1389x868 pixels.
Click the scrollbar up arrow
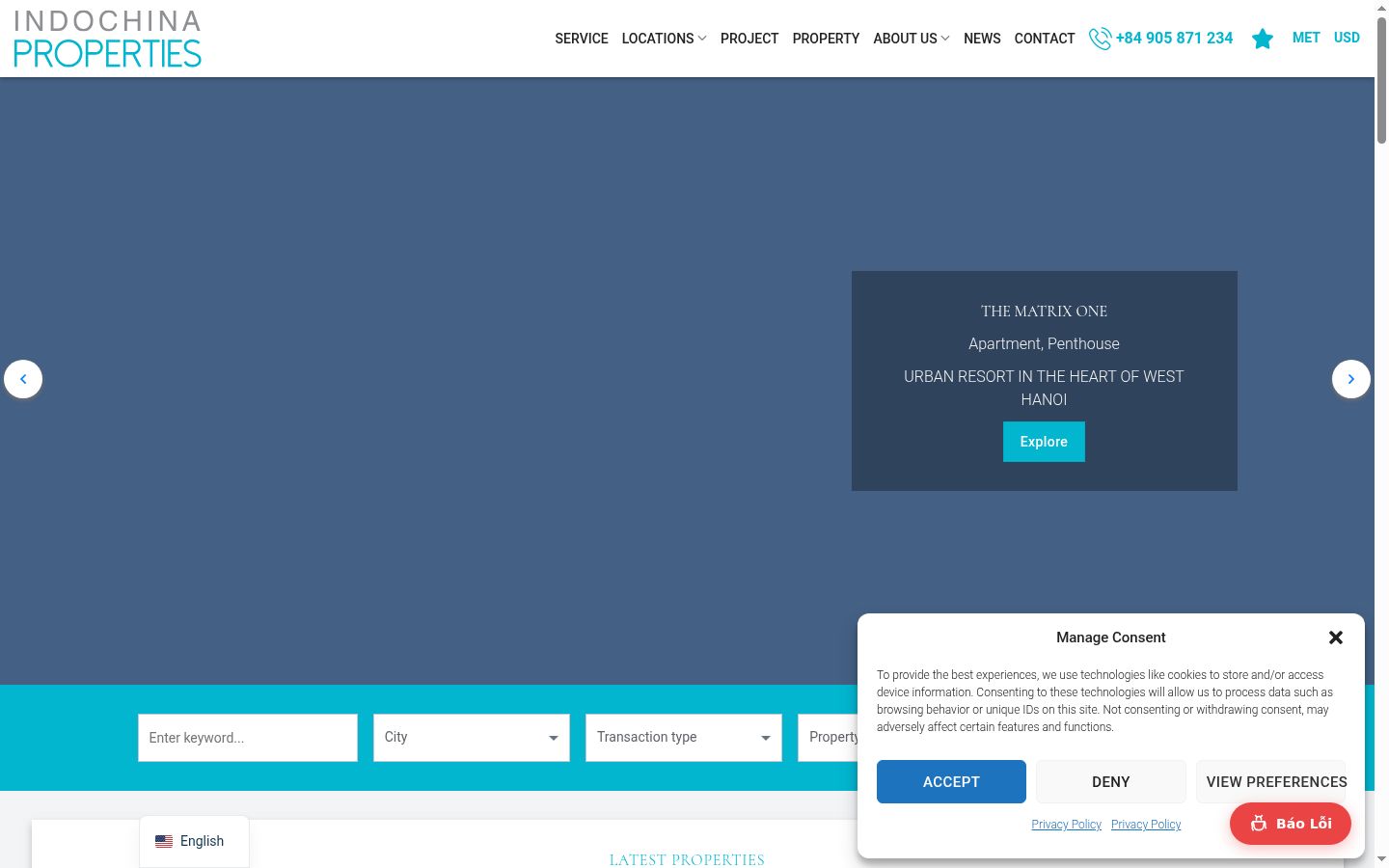point(1381,8)
